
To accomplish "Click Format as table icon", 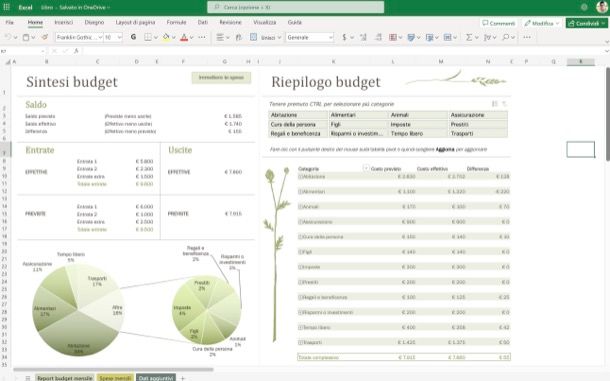I will (x=411, y=37).
